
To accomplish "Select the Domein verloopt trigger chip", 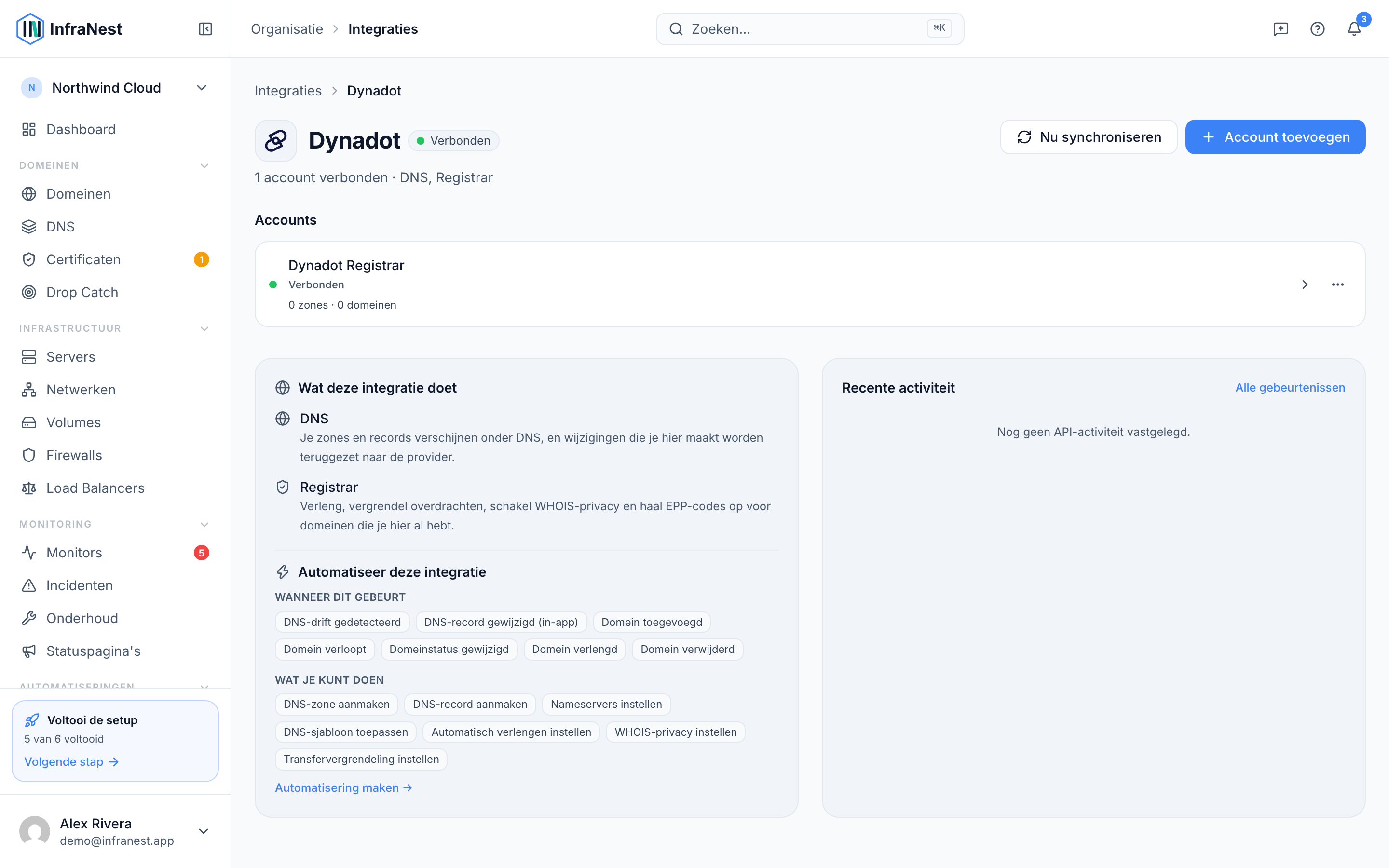I will [x=324, y=649].
